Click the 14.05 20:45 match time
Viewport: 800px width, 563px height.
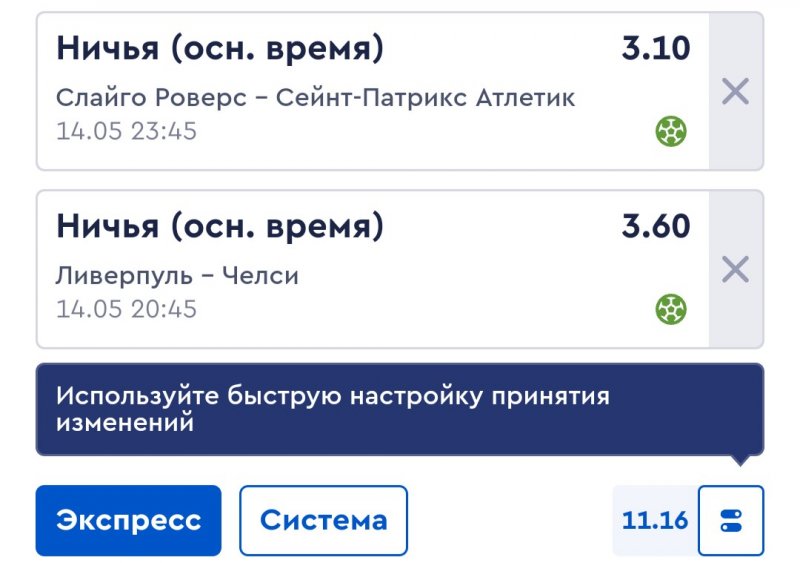pos(126,309)
